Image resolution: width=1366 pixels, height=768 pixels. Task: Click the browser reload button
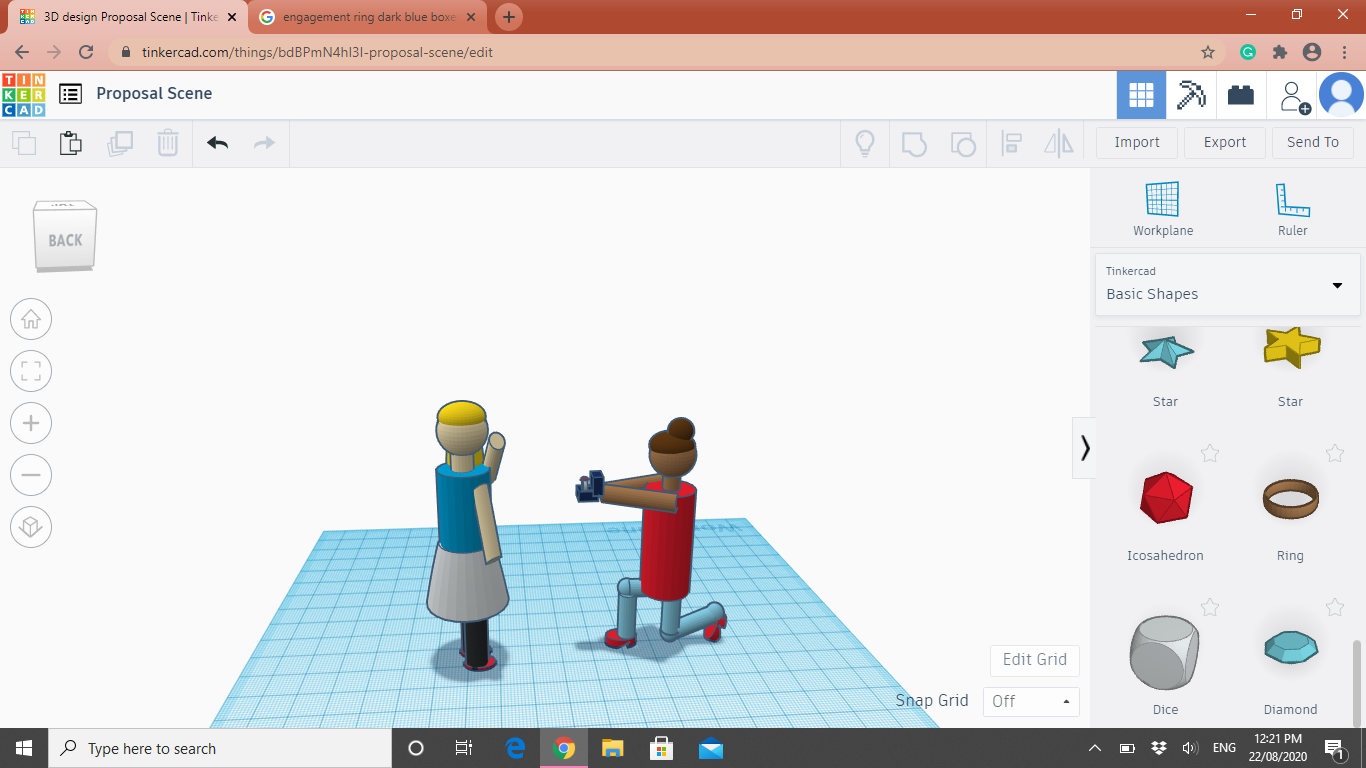(x=86, y=52)
